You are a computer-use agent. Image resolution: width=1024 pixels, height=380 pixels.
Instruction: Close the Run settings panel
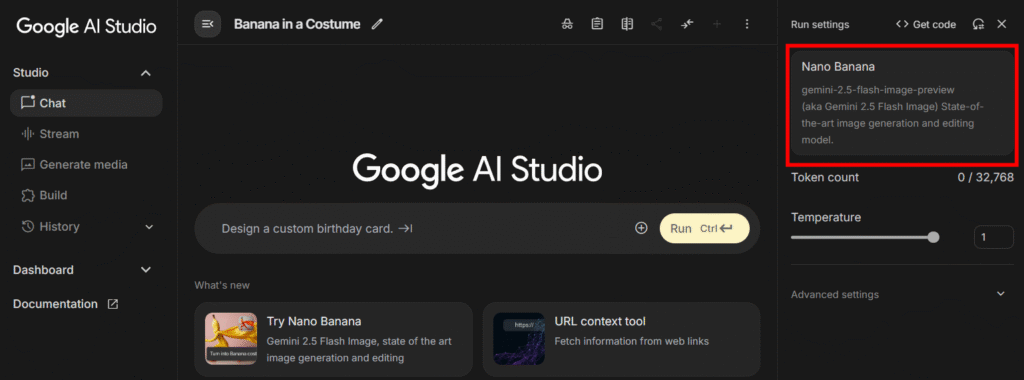1002,24
